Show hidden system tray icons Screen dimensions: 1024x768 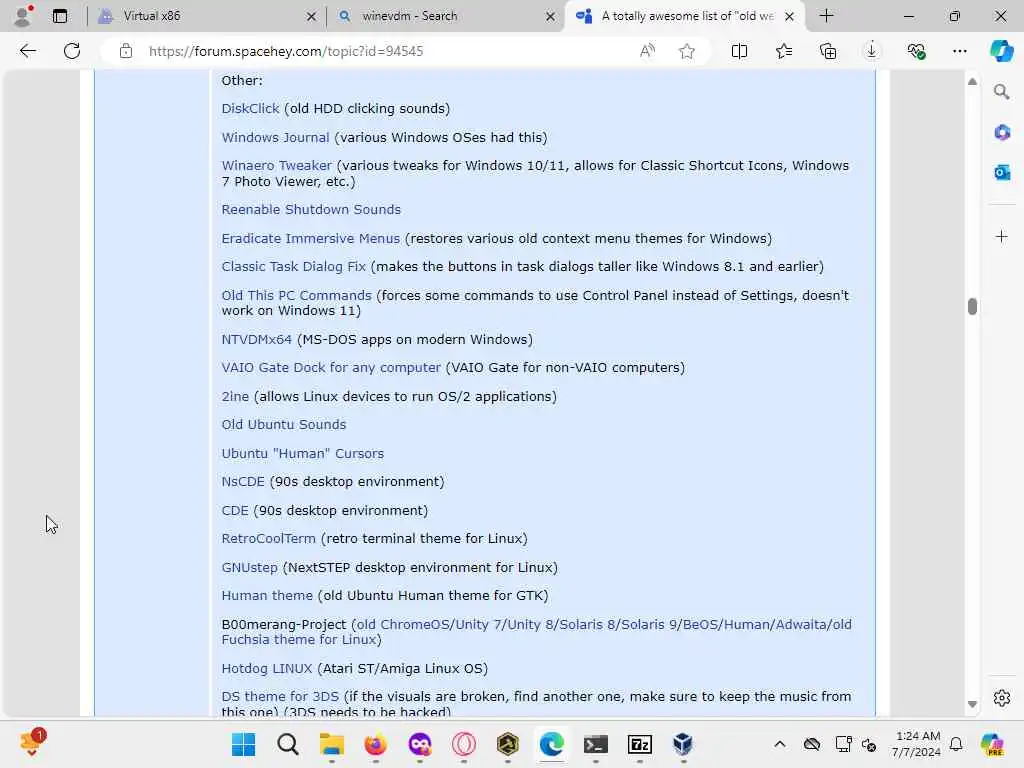[x=779, y=744]
